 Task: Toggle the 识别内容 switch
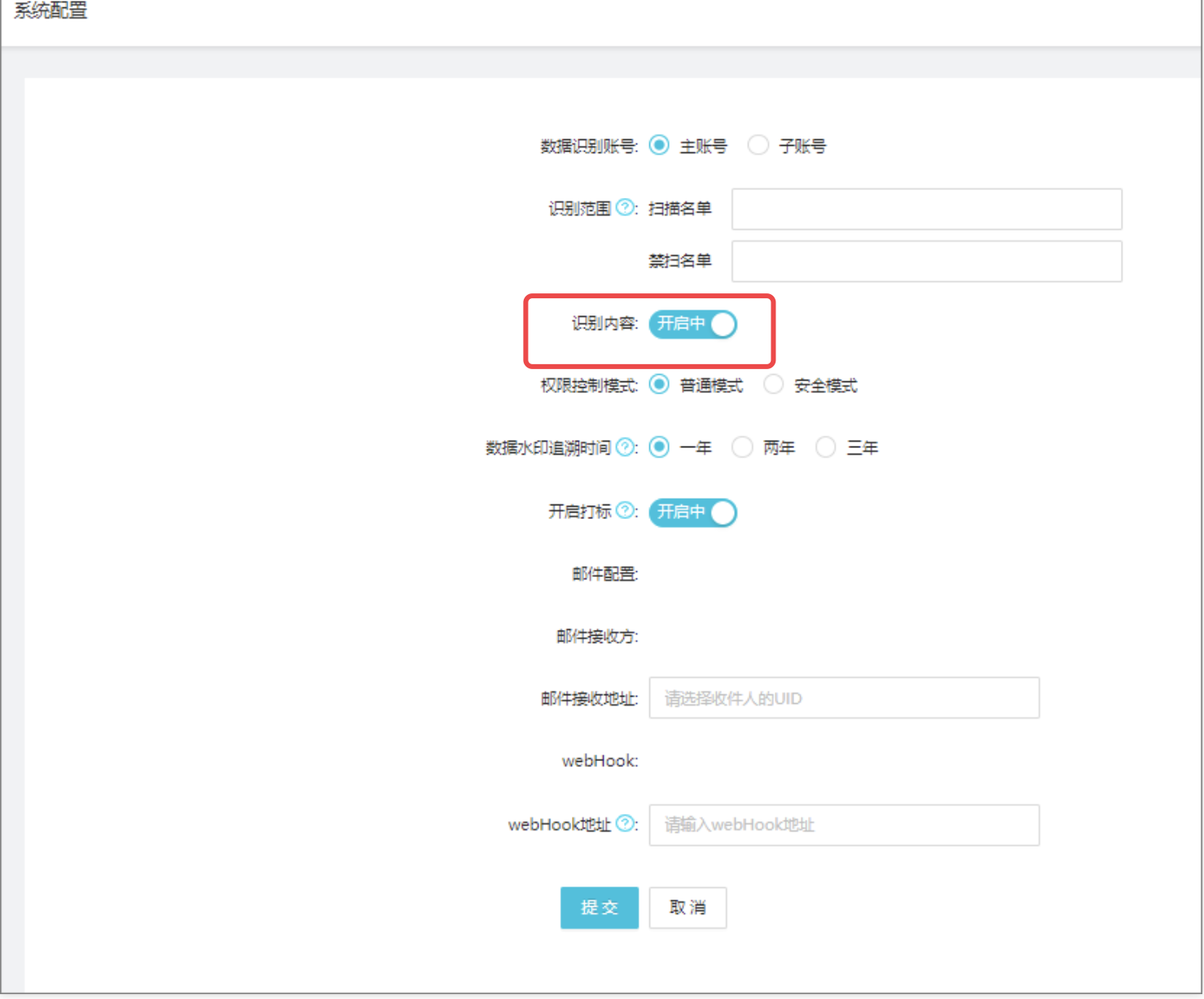[x=692, y=324]
